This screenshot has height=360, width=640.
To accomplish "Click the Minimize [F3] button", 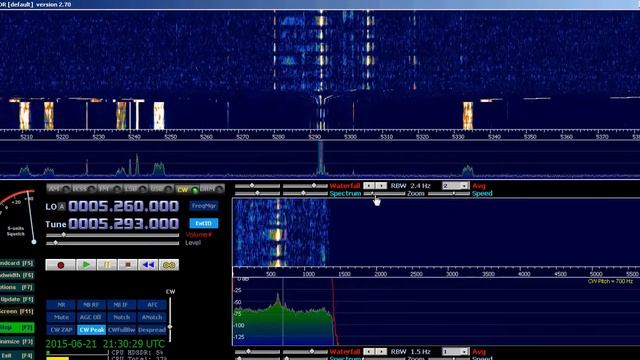I will (x=17, y=342).
